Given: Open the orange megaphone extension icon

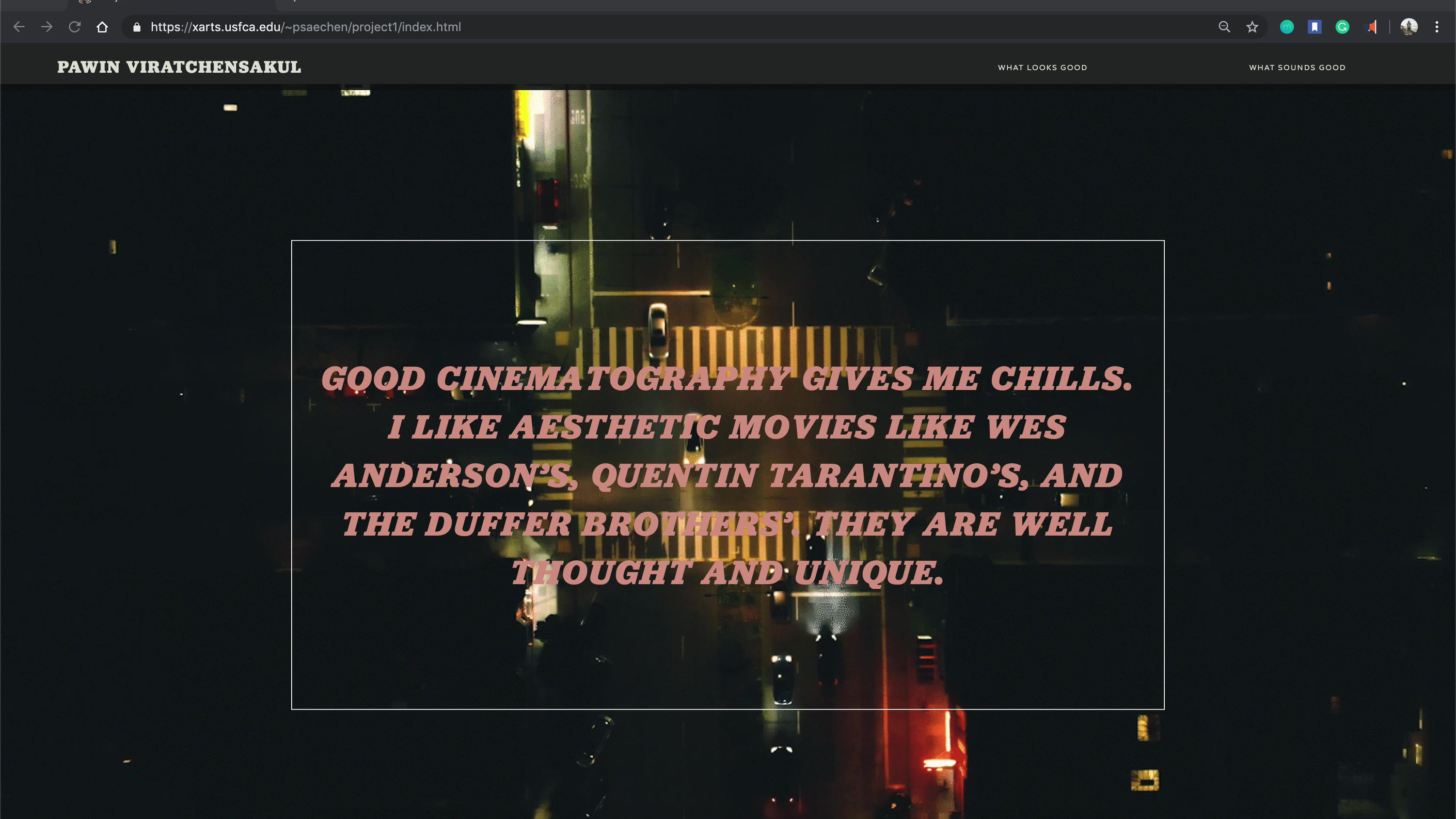Looking at the screenshot, I should pyautogui.click(x=1371, y=27).
